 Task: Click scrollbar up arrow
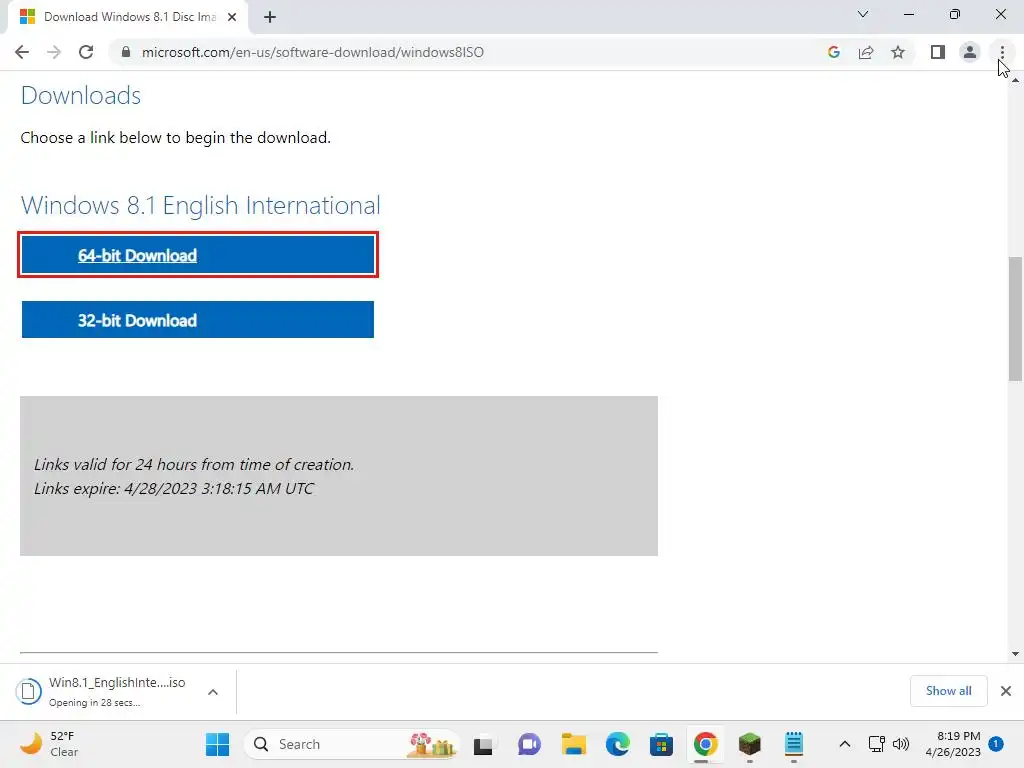(x=1015, y=79)
